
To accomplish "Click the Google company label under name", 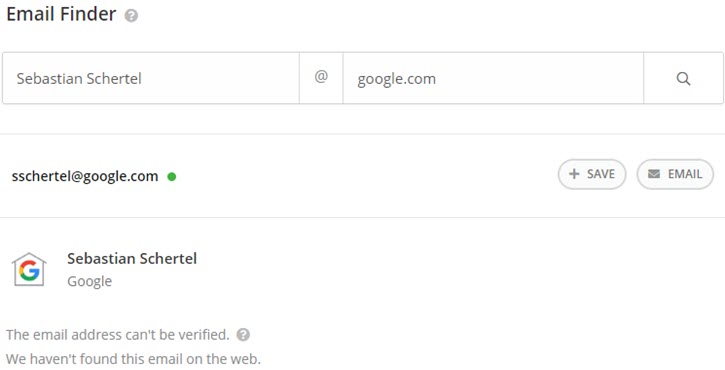I will 89,281.
